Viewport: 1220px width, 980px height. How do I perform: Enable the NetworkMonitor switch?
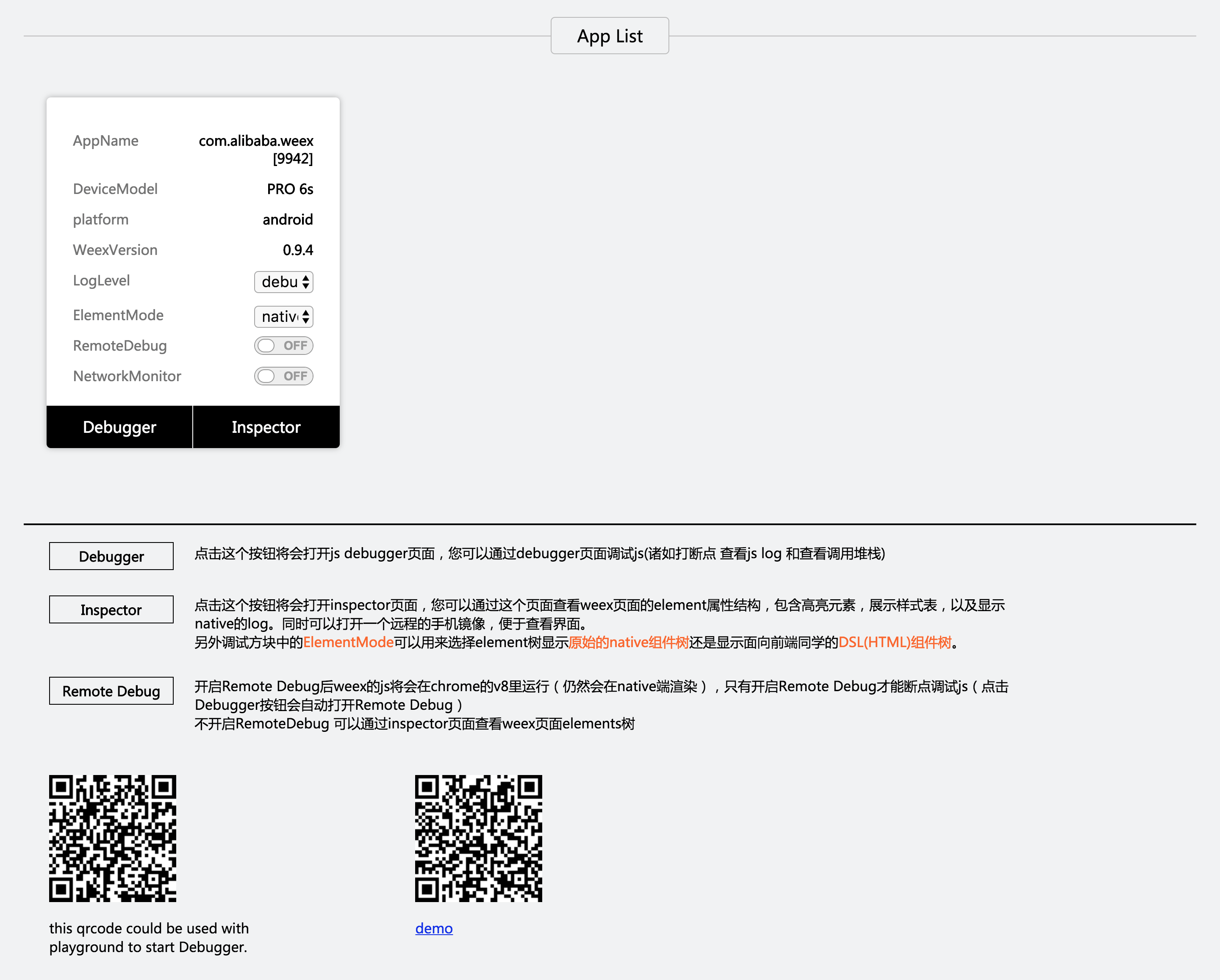tap(283, 376)
